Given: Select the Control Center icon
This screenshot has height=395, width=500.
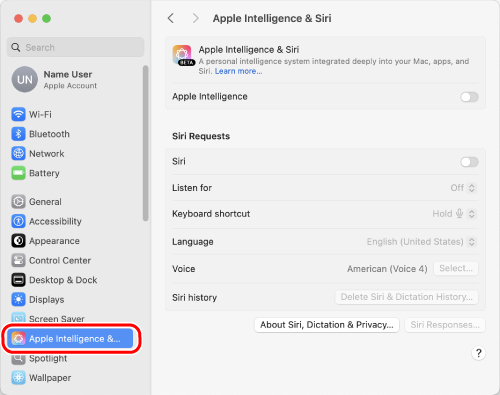Looking at the screenshot, I should (x=18, y=260).
